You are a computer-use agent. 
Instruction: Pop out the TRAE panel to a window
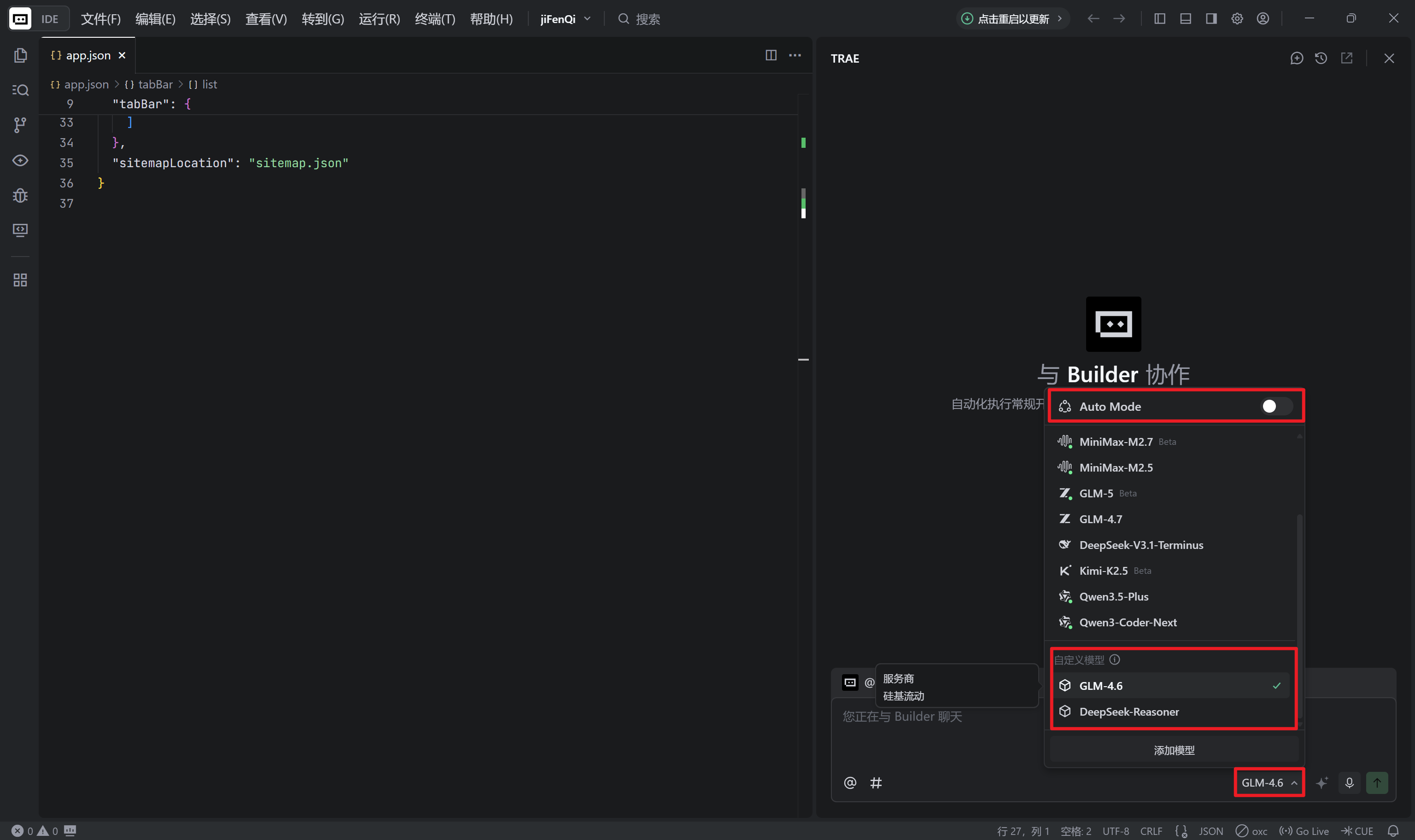1346,58
